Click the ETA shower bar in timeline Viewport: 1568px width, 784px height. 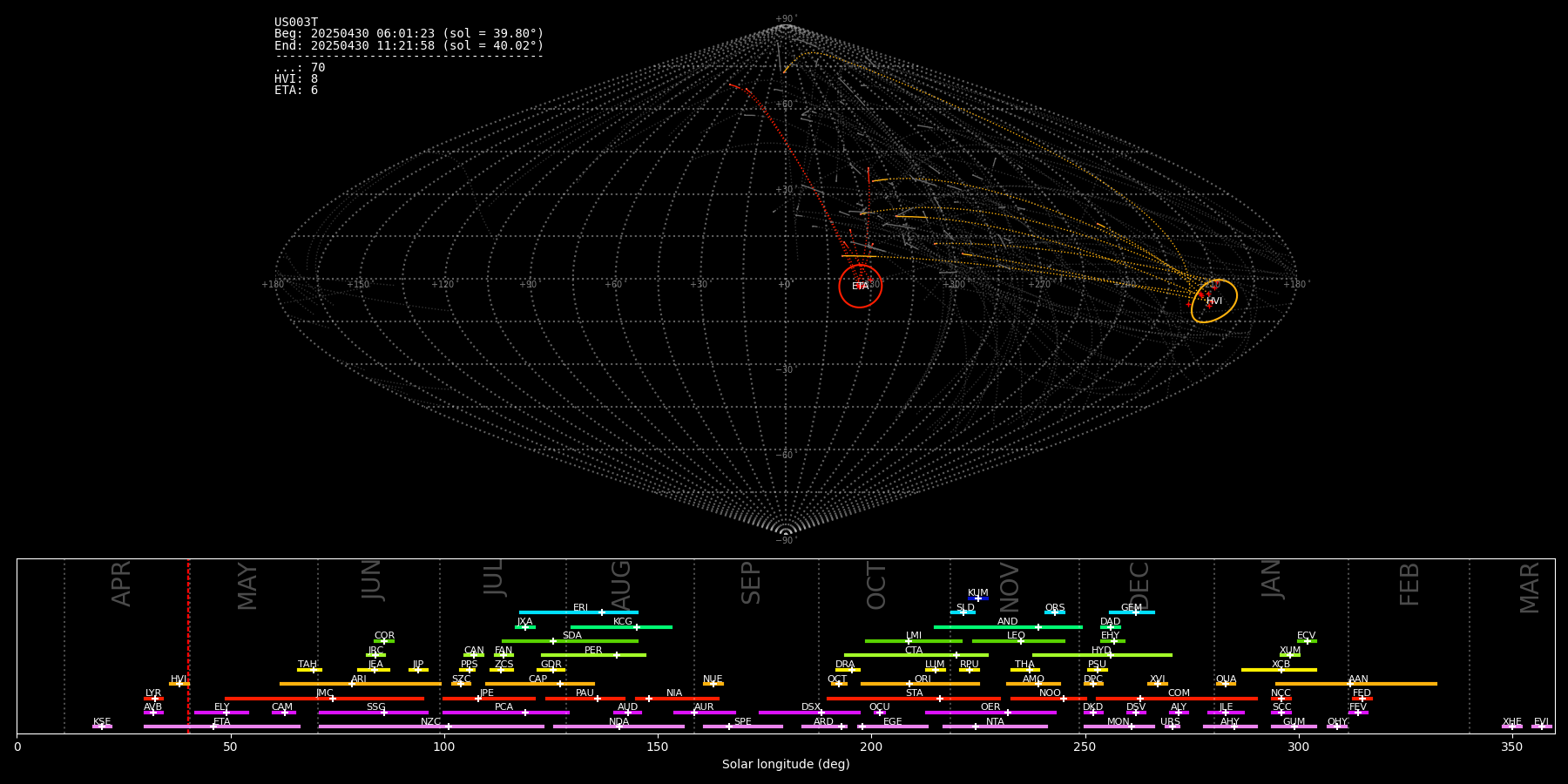coord(222,727)
